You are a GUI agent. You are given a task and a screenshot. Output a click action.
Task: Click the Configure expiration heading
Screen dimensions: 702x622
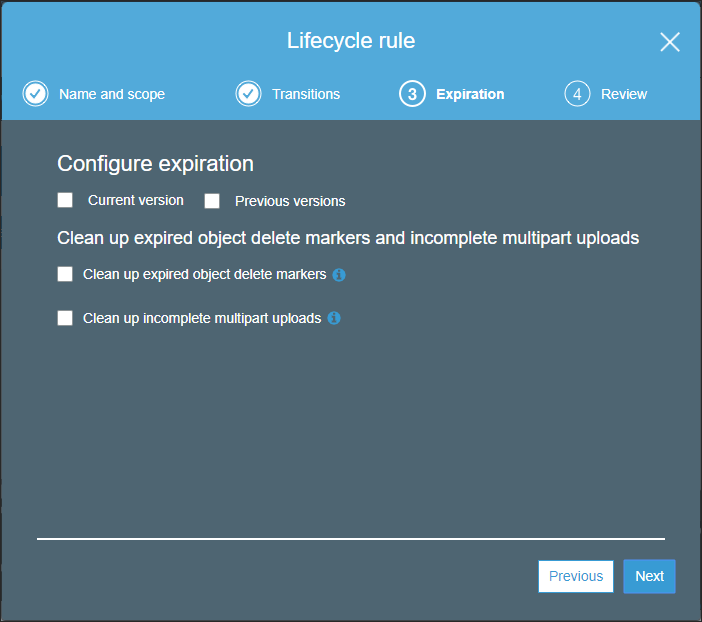tap(155, 164)
